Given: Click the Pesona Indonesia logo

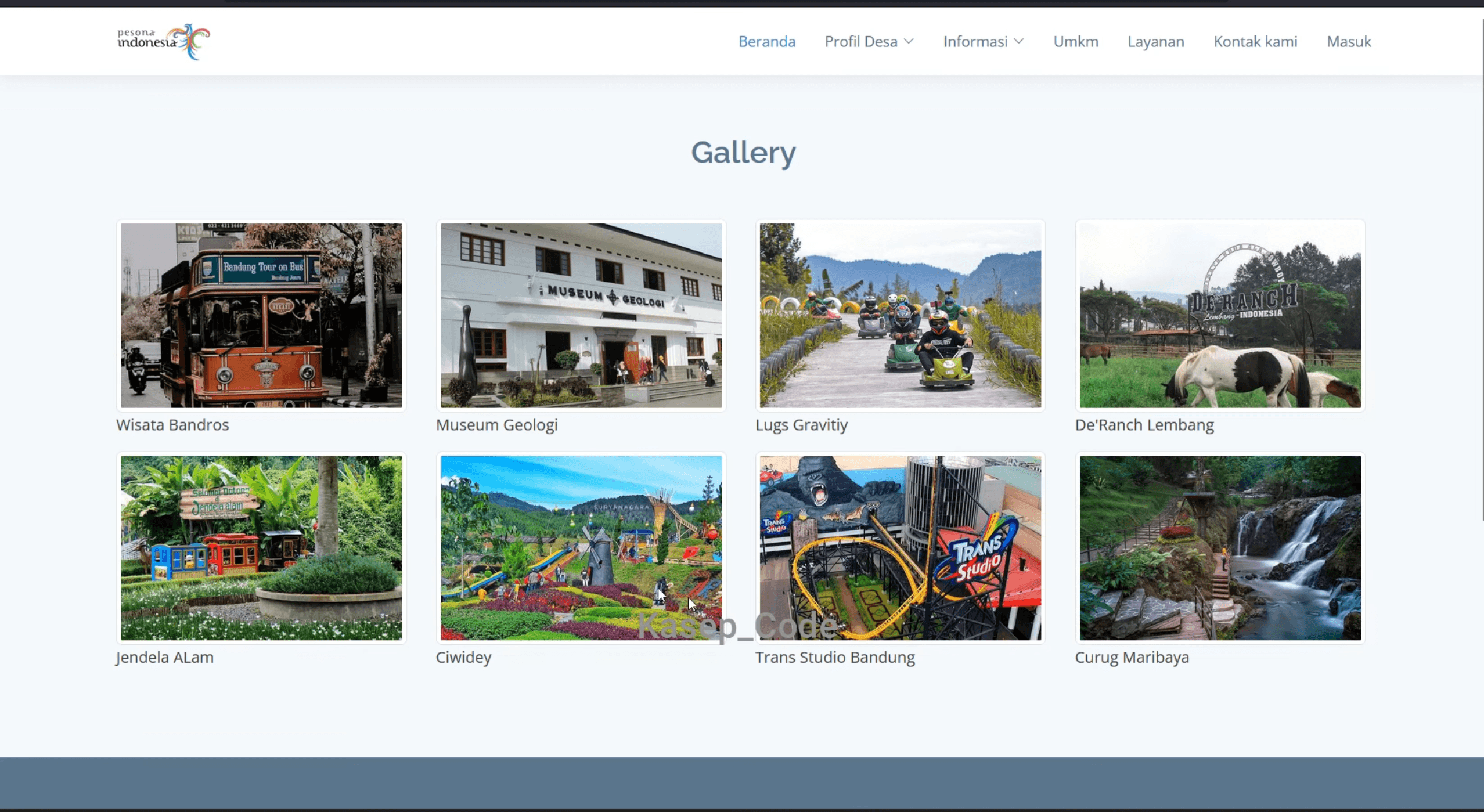Looking at the screenshot, I should 164,42.
